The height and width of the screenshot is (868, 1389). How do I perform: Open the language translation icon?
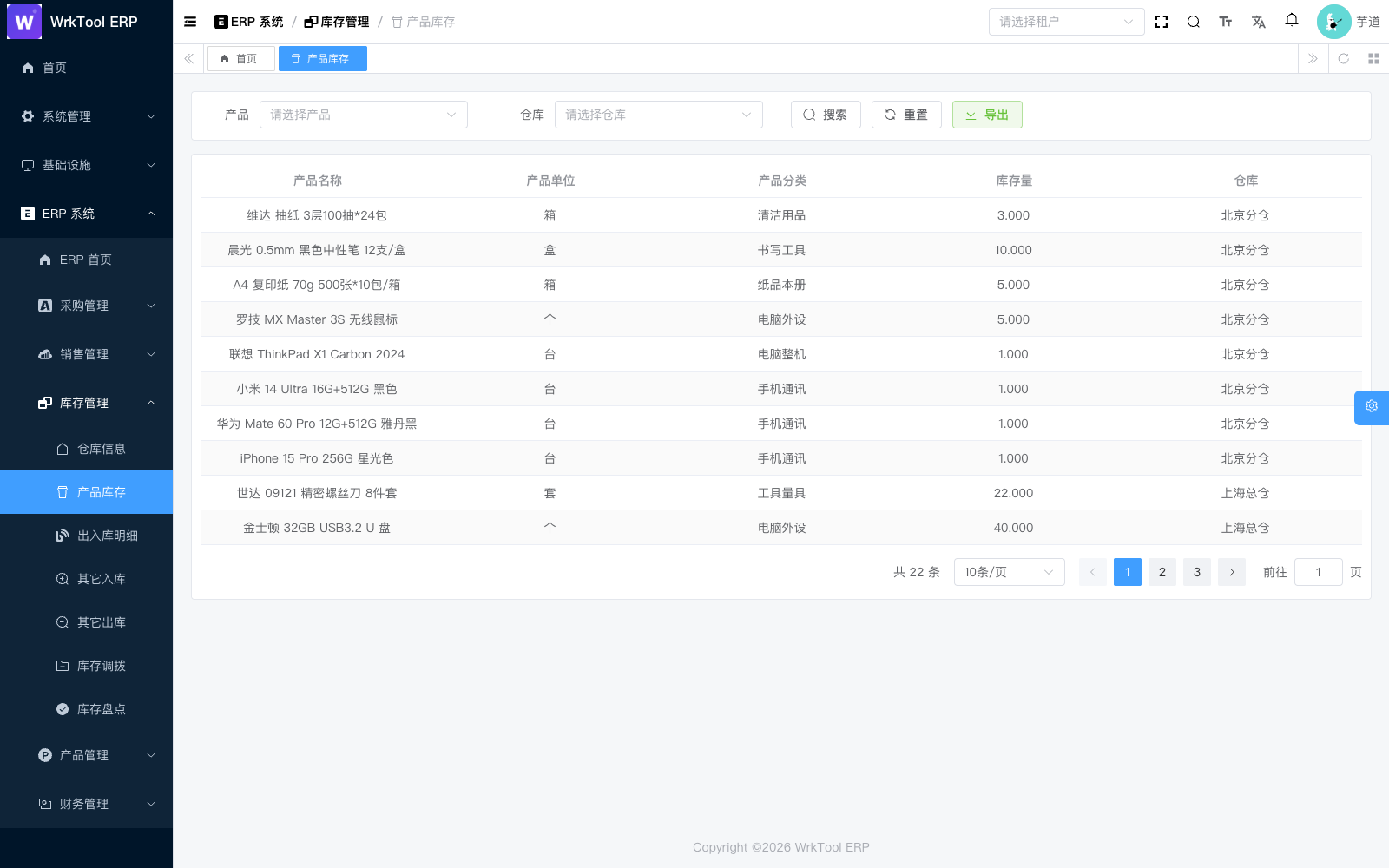(x=1259, y=22)
